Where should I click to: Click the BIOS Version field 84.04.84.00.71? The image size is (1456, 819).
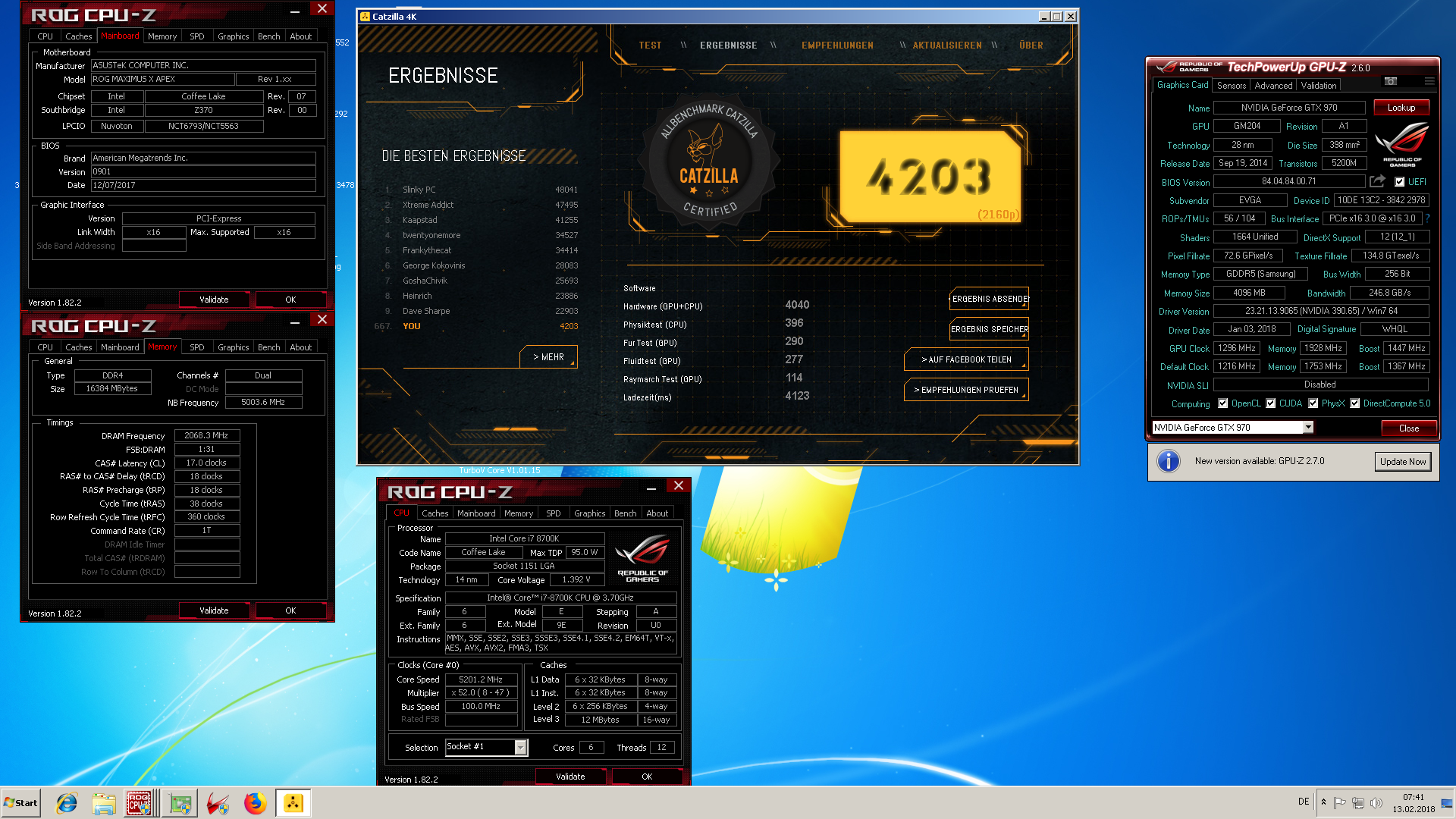click(x=1289, y=181)
